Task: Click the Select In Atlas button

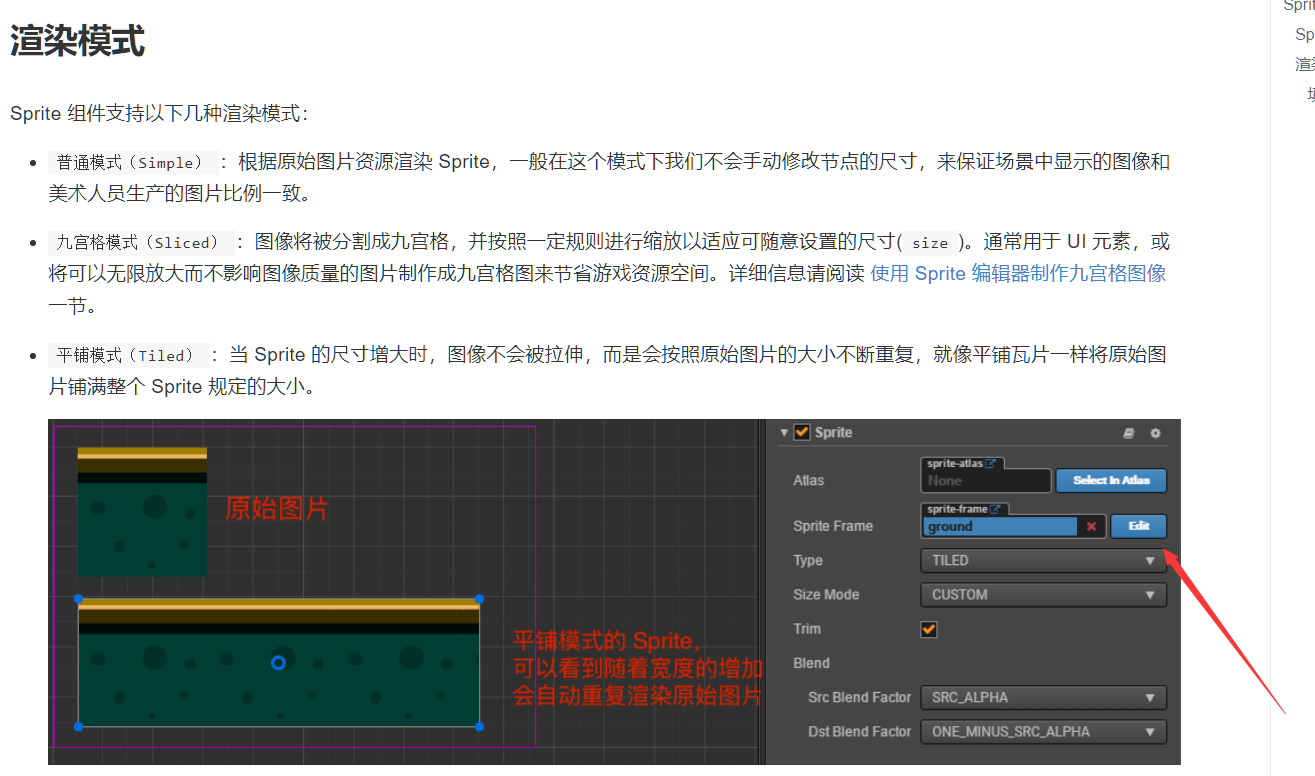Action: coord(1112,480)
